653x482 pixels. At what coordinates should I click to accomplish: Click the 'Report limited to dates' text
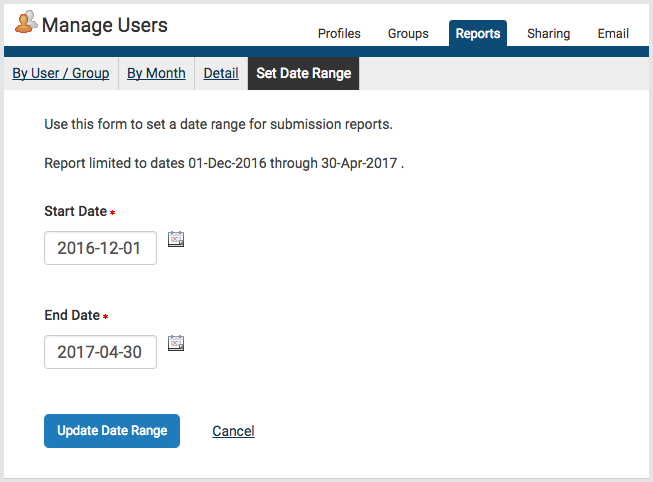click(x=224, y=163)
